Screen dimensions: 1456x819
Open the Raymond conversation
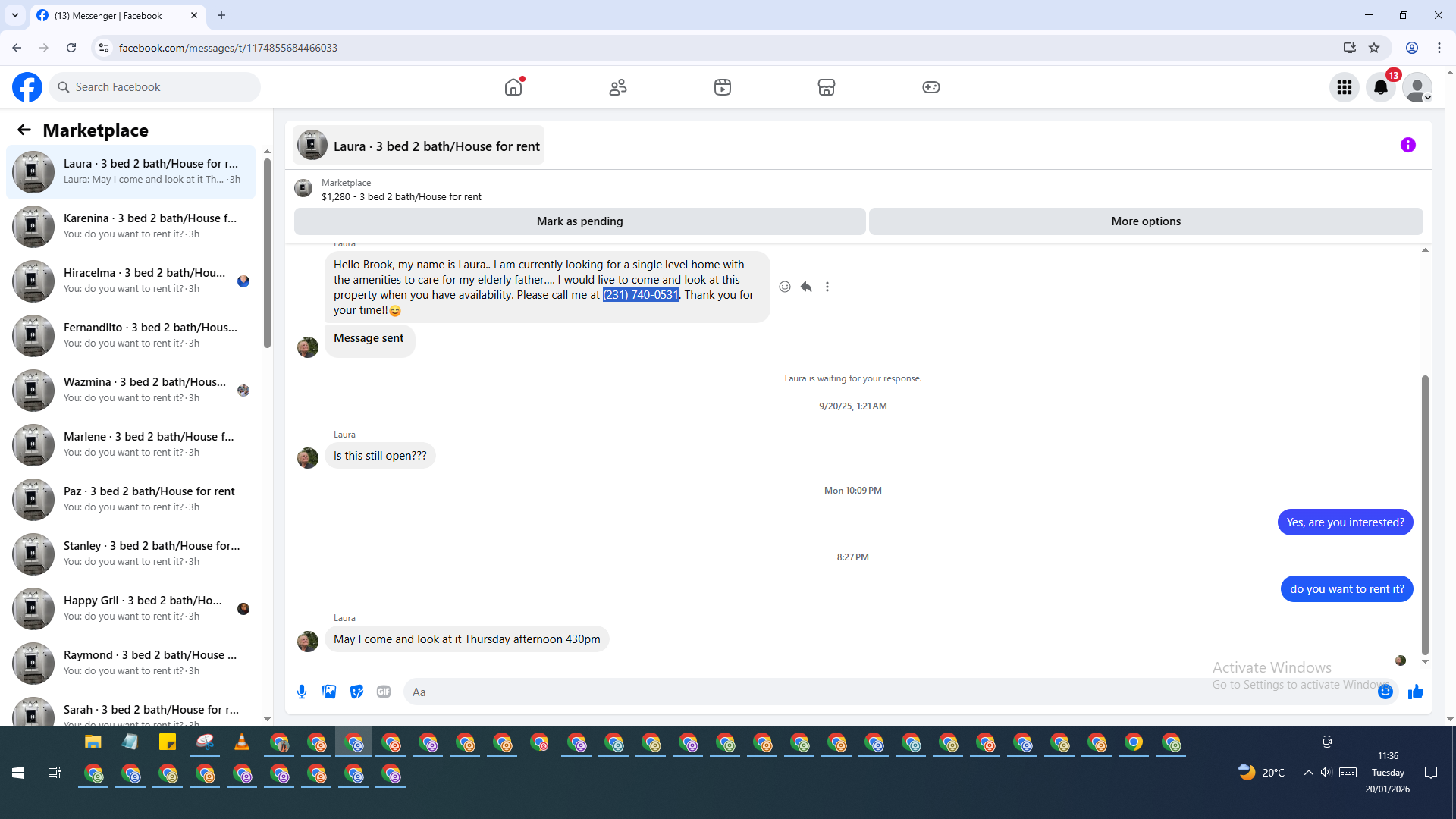coord(131,664)
